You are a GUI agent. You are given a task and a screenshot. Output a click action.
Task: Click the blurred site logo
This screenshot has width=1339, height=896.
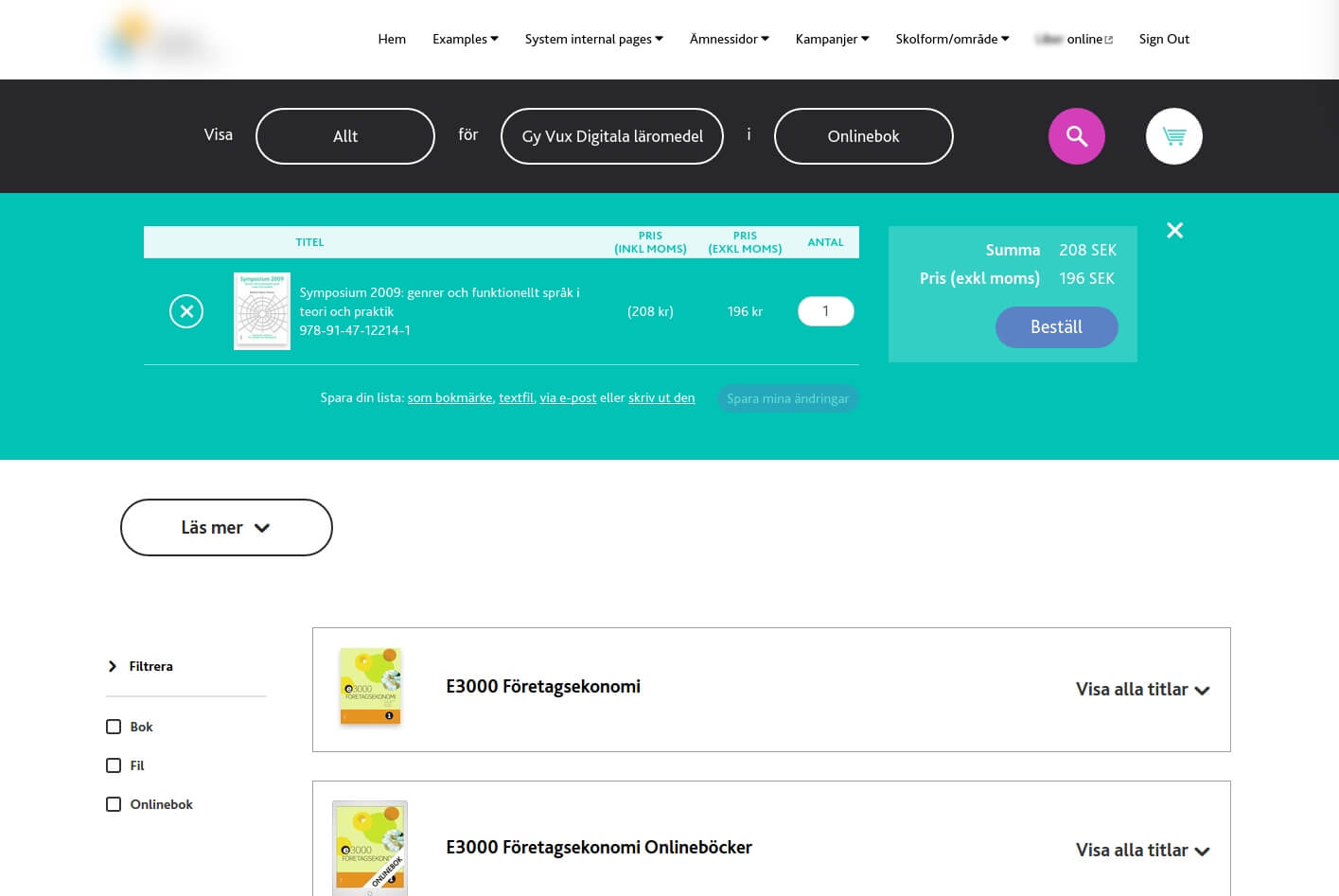click(161, 40)
